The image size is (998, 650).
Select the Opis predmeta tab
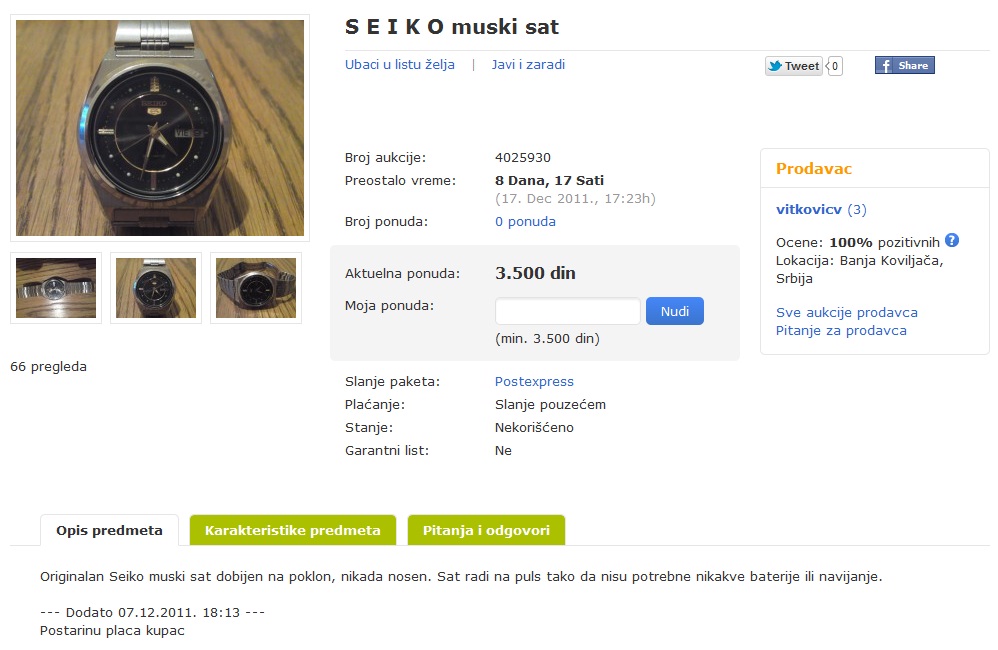[x=109, y=530]
